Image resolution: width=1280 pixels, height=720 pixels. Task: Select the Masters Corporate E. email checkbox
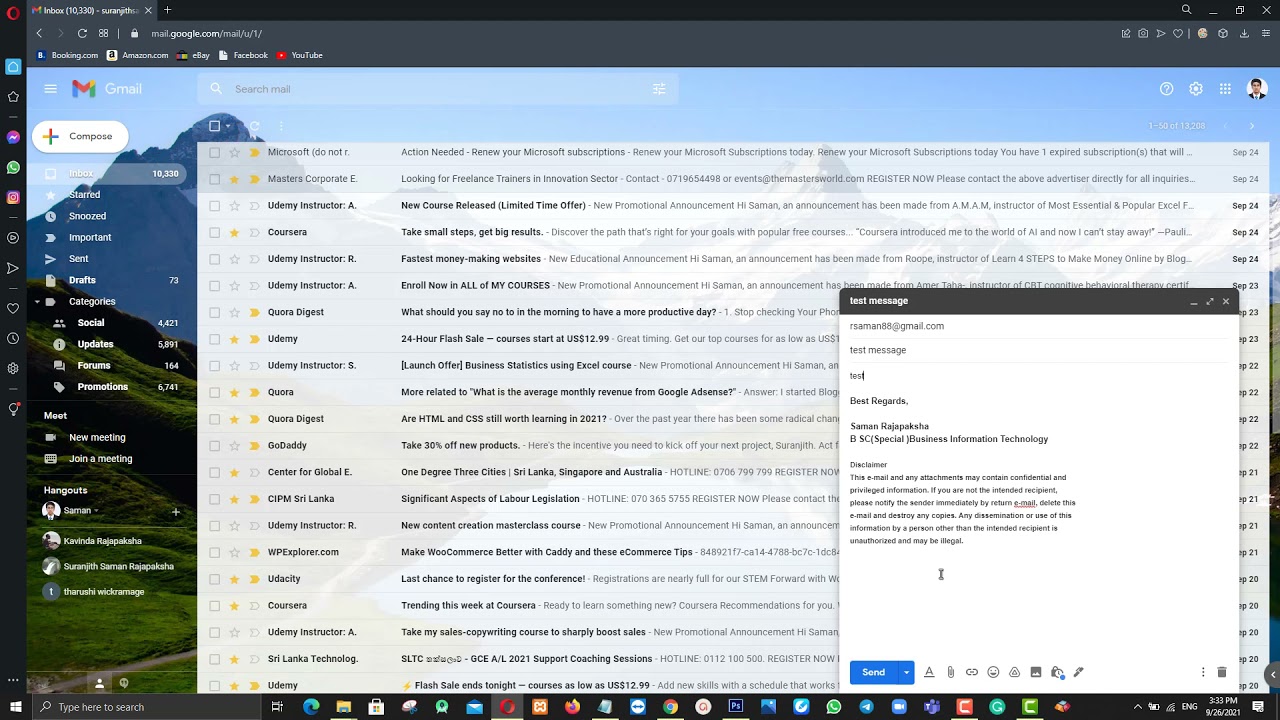point(214,179)
